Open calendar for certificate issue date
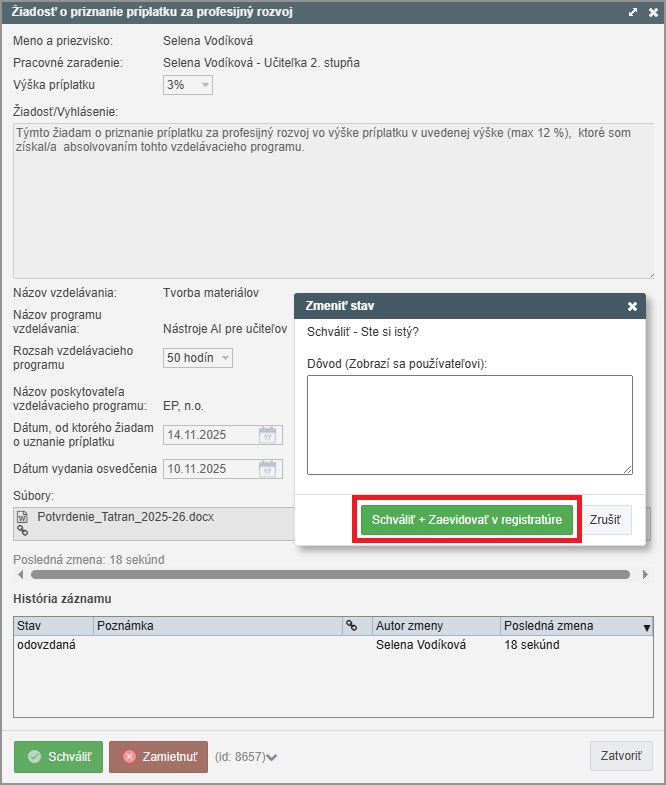Viewport: 666px width, 785px height. 267,469
